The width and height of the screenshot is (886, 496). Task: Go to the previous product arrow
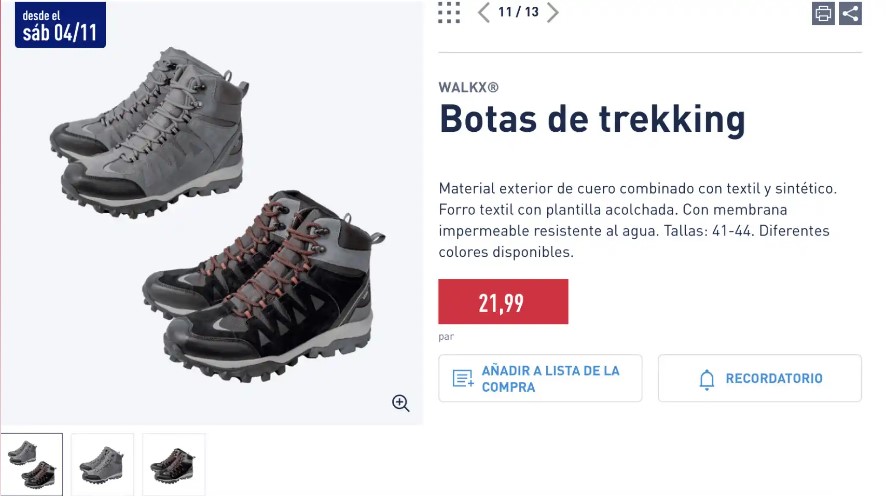484,12
